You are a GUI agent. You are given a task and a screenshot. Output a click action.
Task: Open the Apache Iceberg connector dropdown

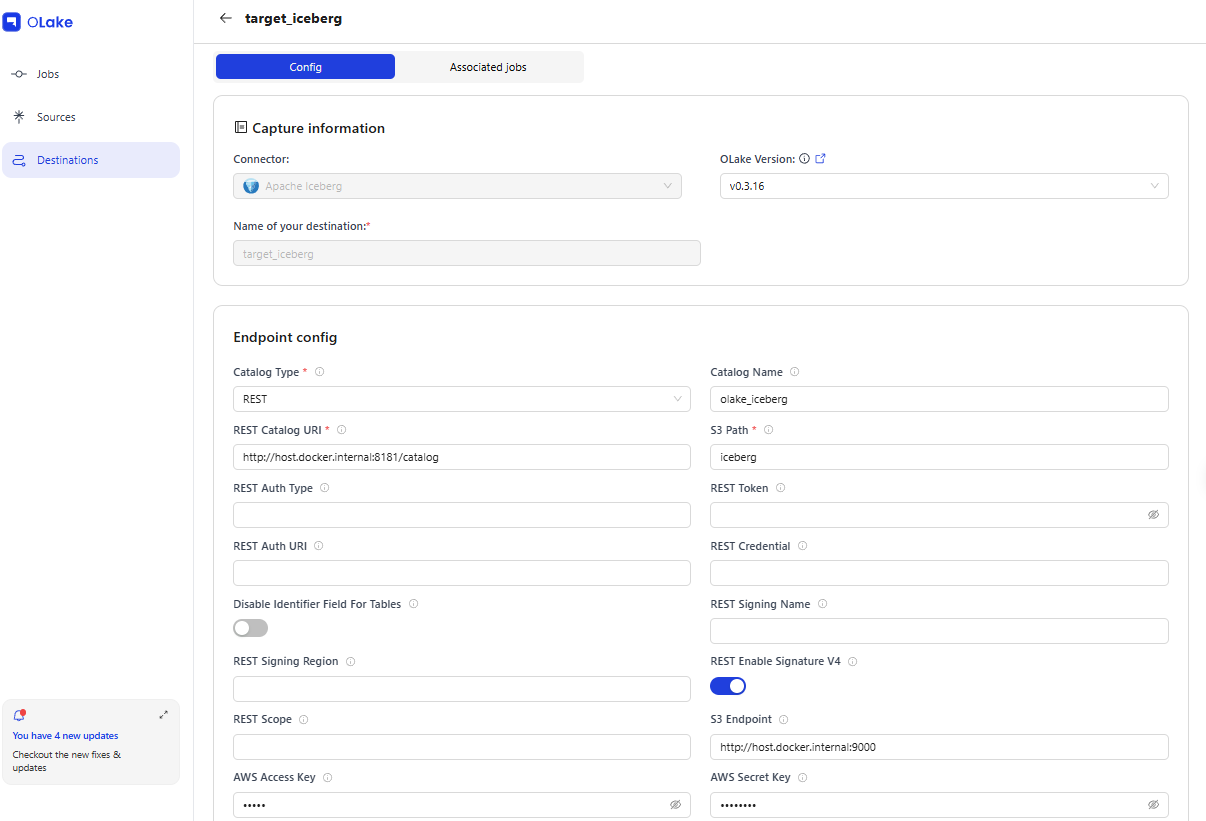click(x=457, y=186)
